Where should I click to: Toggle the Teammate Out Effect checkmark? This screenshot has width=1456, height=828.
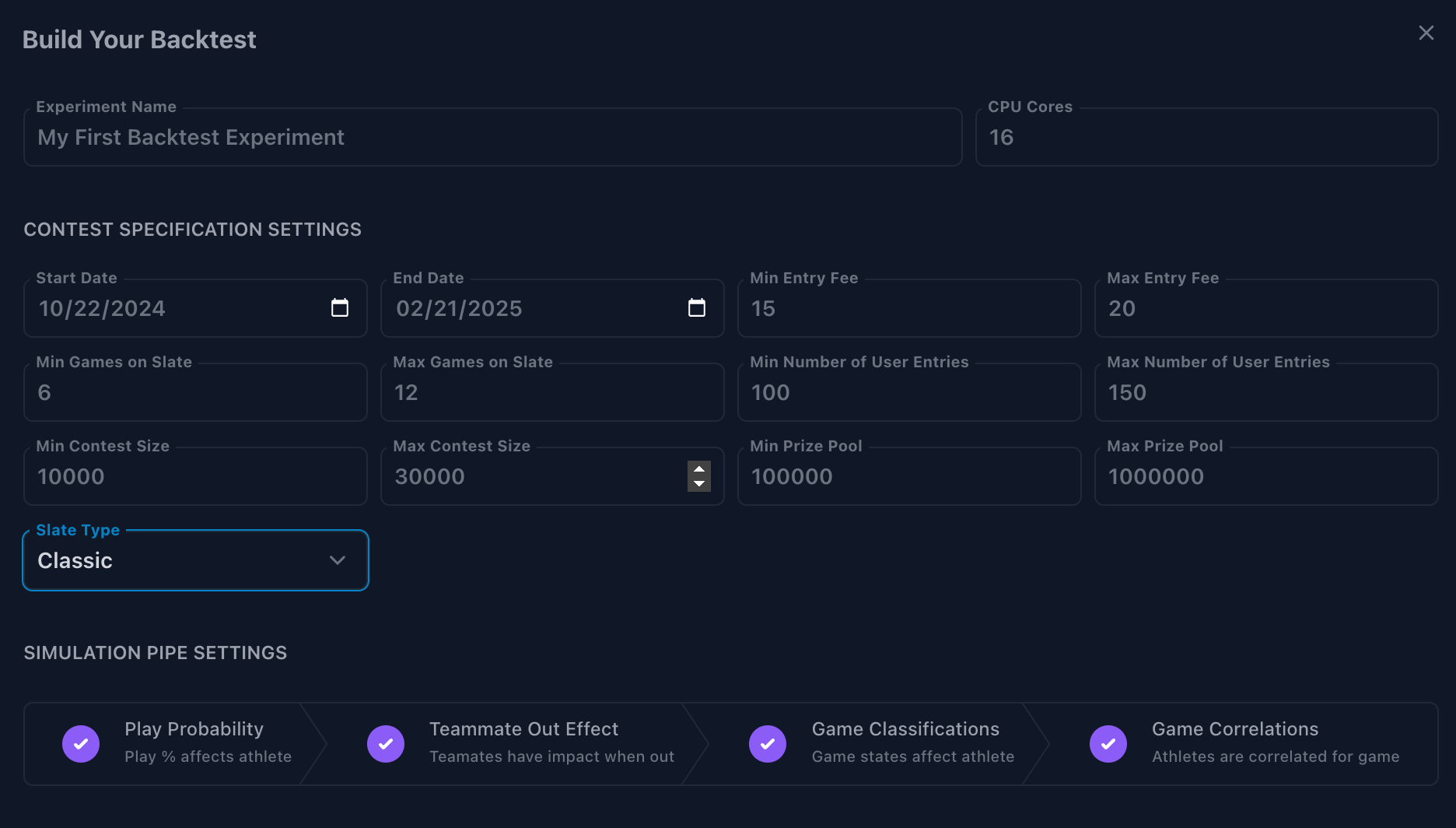(x=386, y=744)
